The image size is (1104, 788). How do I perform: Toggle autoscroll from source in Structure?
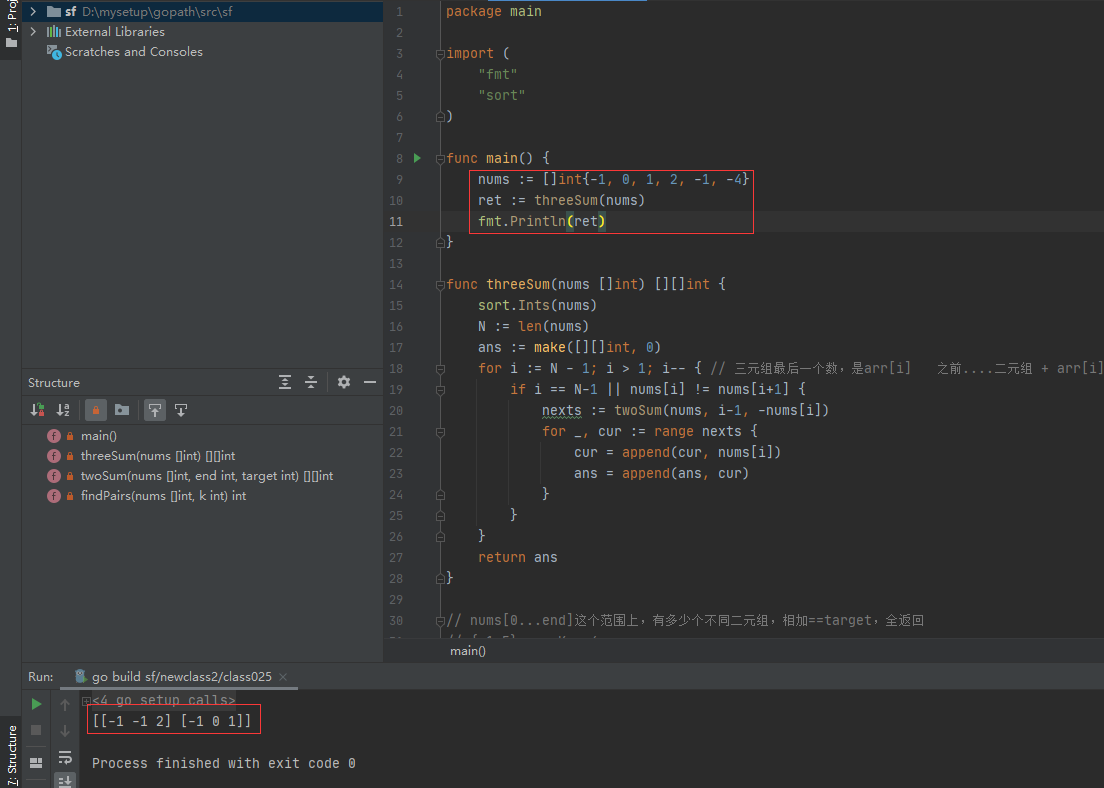[181, 410]
